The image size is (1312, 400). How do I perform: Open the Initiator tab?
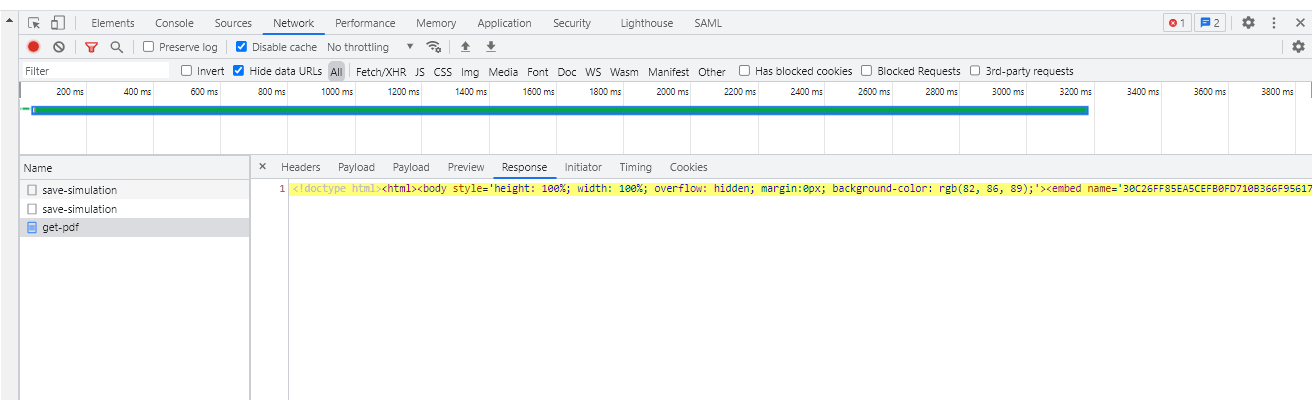[583, 167]
